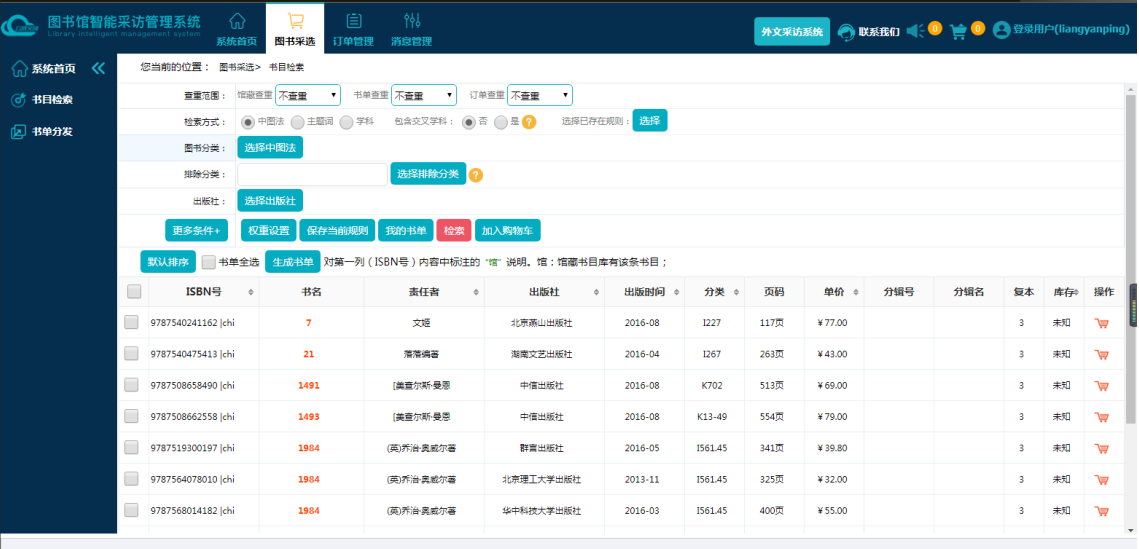This screenshot has height=549, width=1139.
Task: Click the vertical scrollbar of the results page
Action: 1130,258
